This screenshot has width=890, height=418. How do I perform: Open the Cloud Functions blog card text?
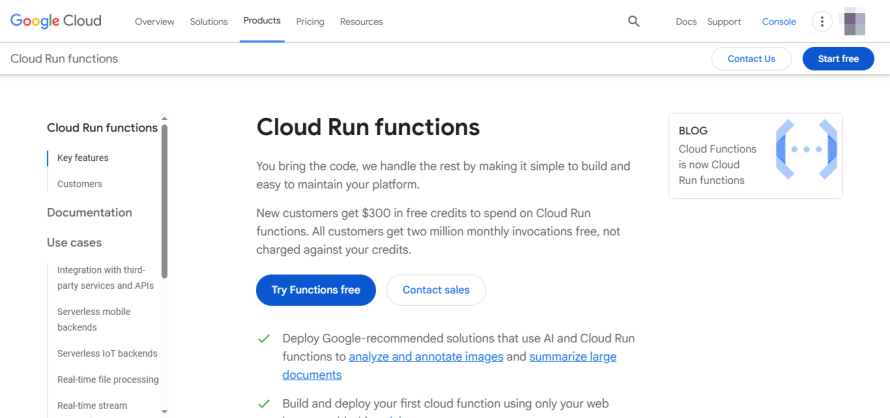click(717, 165)
